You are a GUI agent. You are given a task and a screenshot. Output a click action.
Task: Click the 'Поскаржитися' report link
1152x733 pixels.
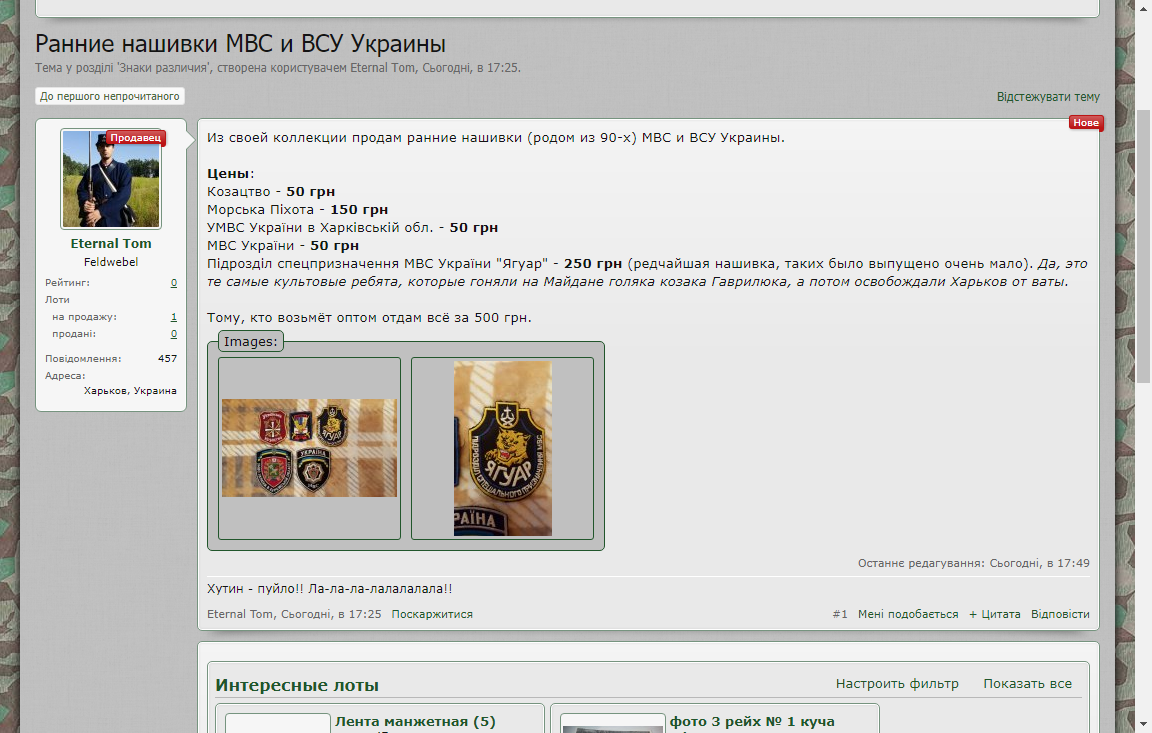(x=432, y=614)
